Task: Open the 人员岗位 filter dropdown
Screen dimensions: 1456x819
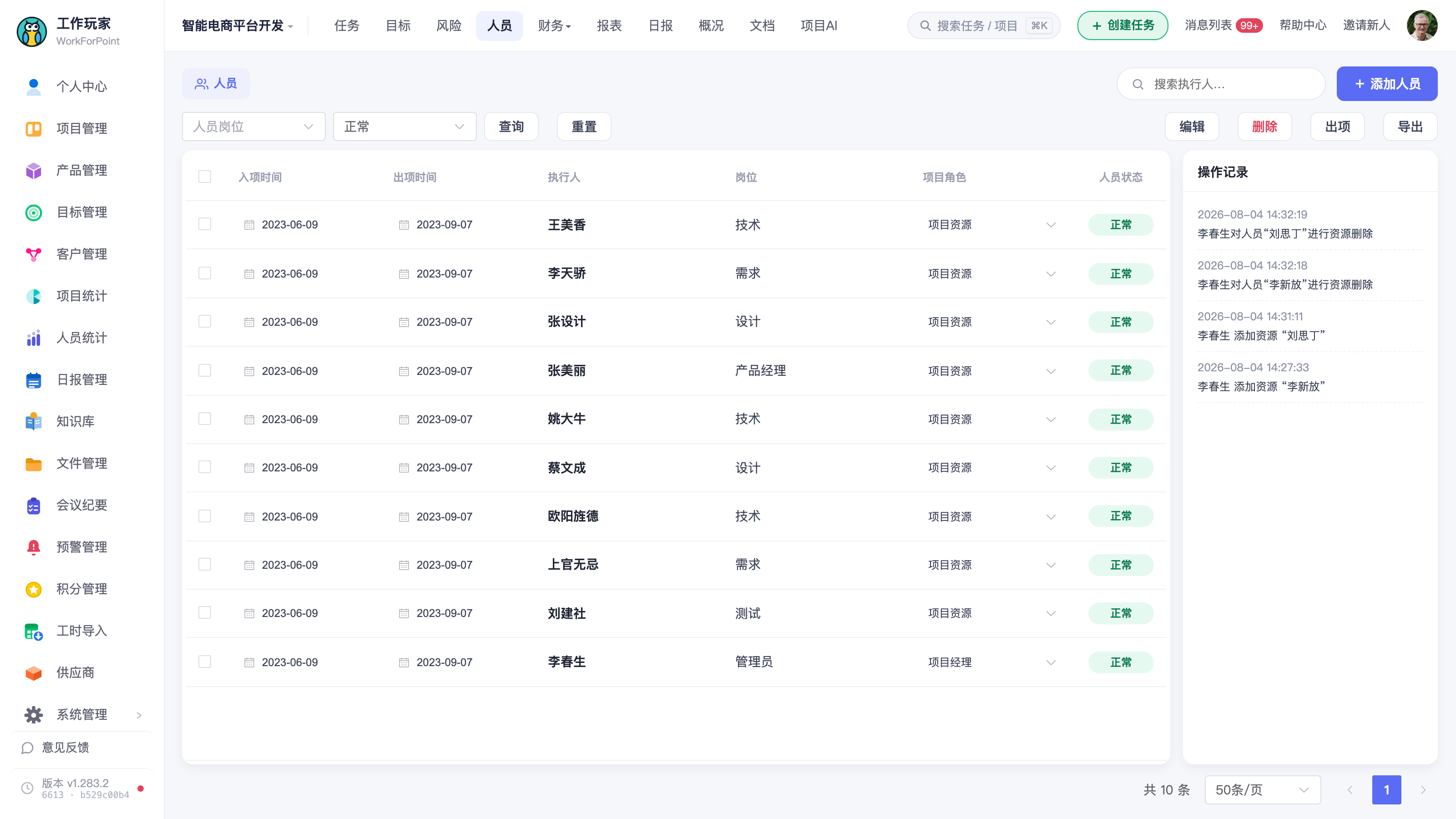Action: (253, 126)
